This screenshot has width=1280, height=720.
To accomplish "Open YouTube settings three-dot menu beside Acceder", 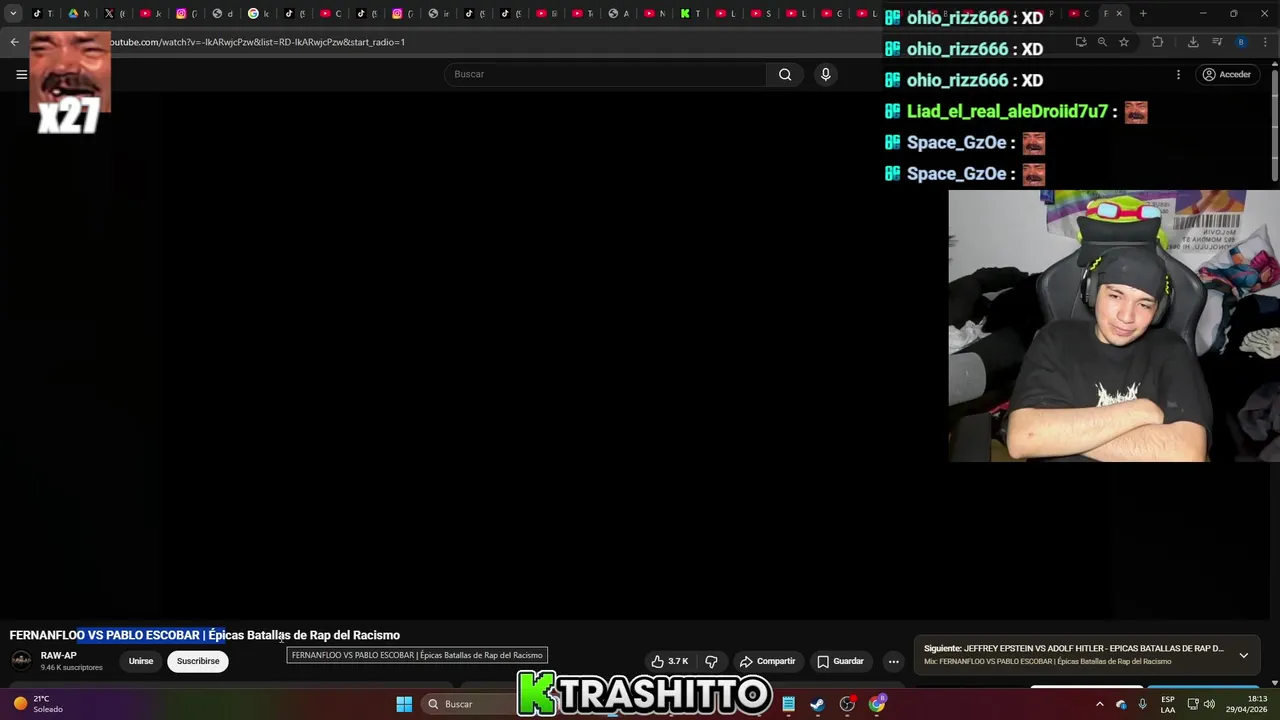I will (x=1178, y=74).
